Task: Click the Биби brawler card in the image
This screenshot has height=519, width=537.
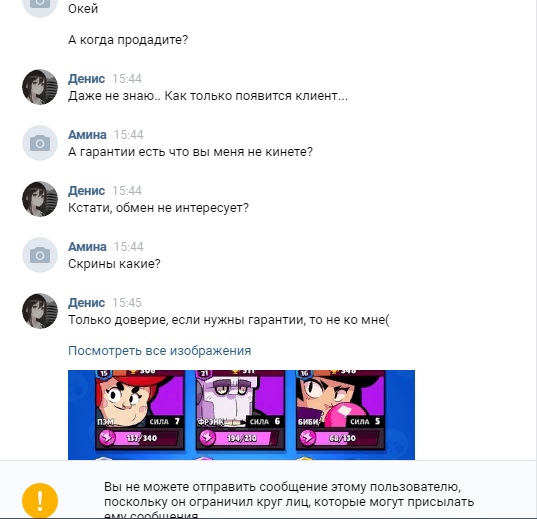Action: tap(340, 409)
